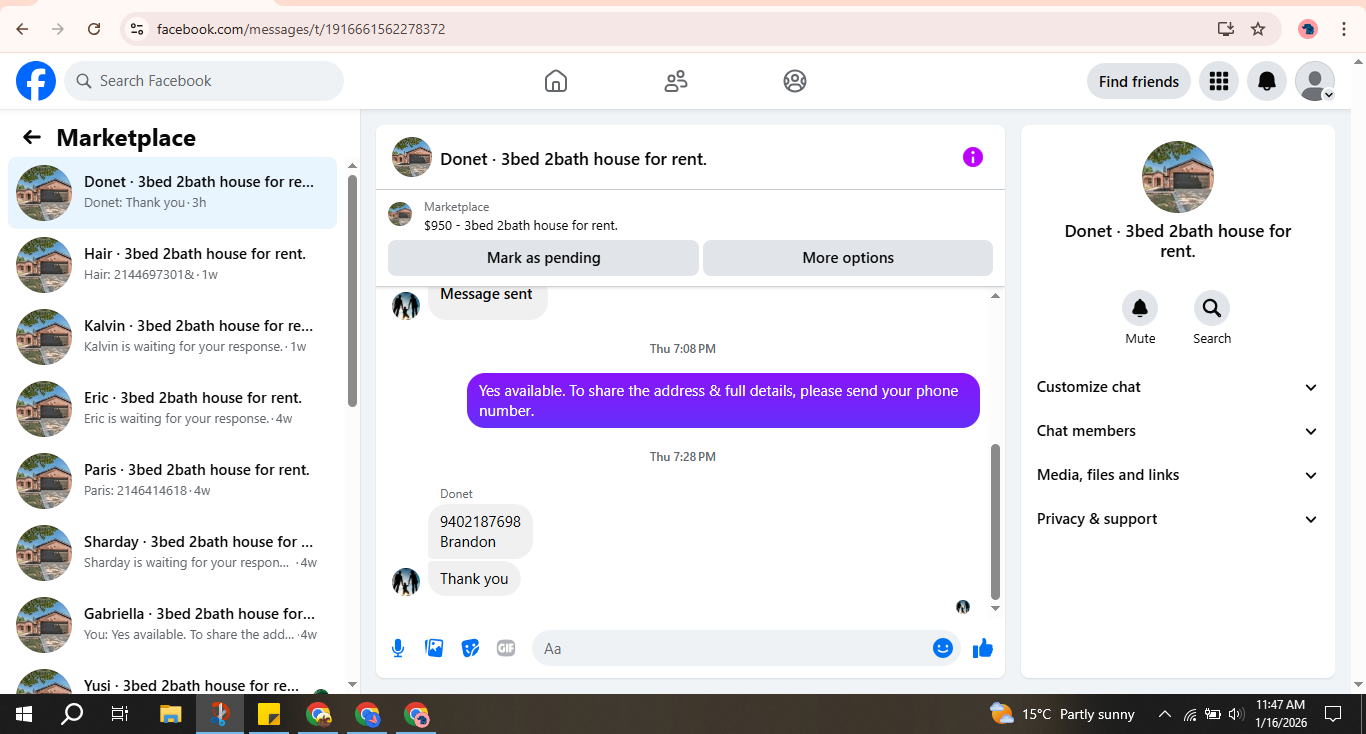The width and height of the screenshot is (1366, 734).
Task: Open the Hair conversation
Action: pyautogui.click(x=172, y=265)
